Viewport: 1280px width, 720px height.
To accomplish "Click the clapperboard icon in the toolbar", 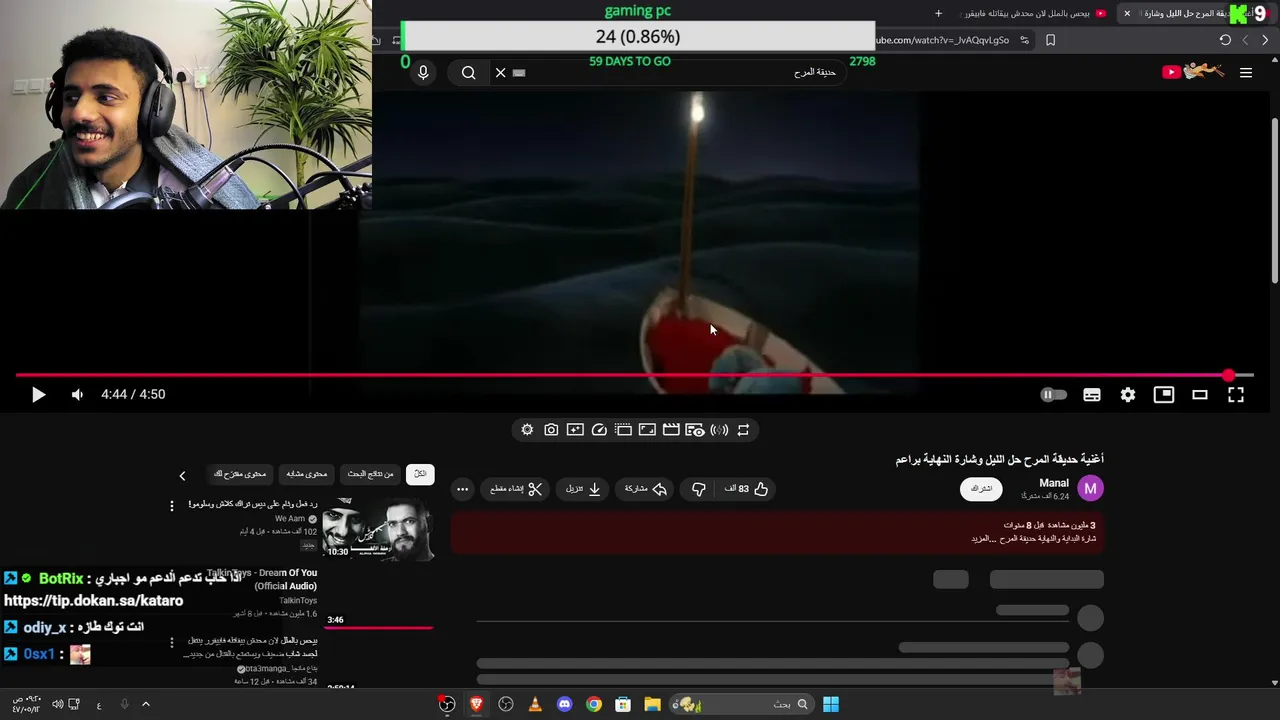I will 671,430.
